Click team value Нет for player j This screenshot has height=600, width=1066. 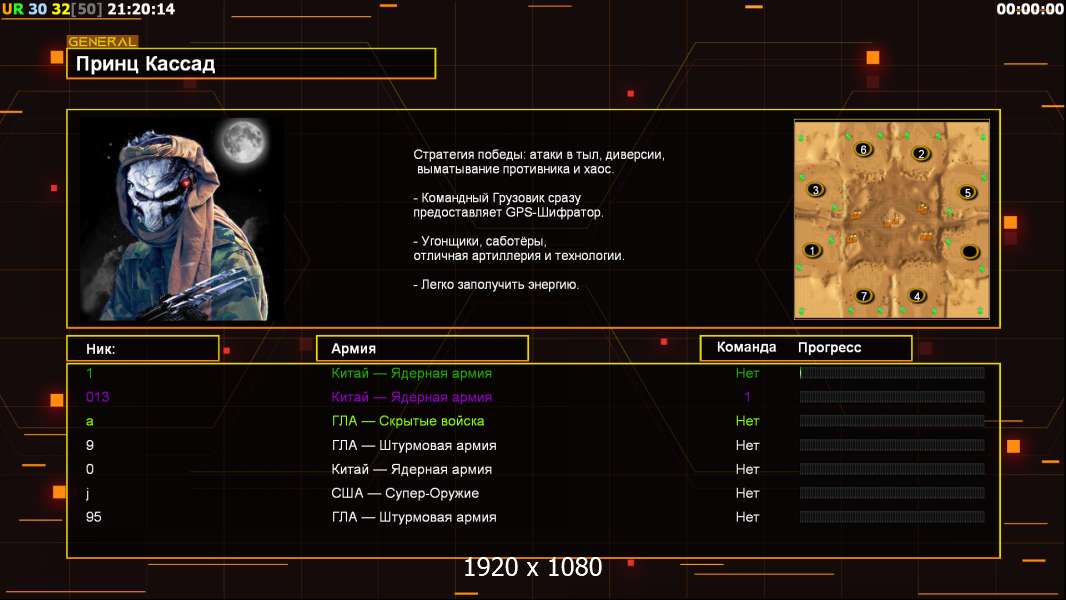(x=747, y=493)
